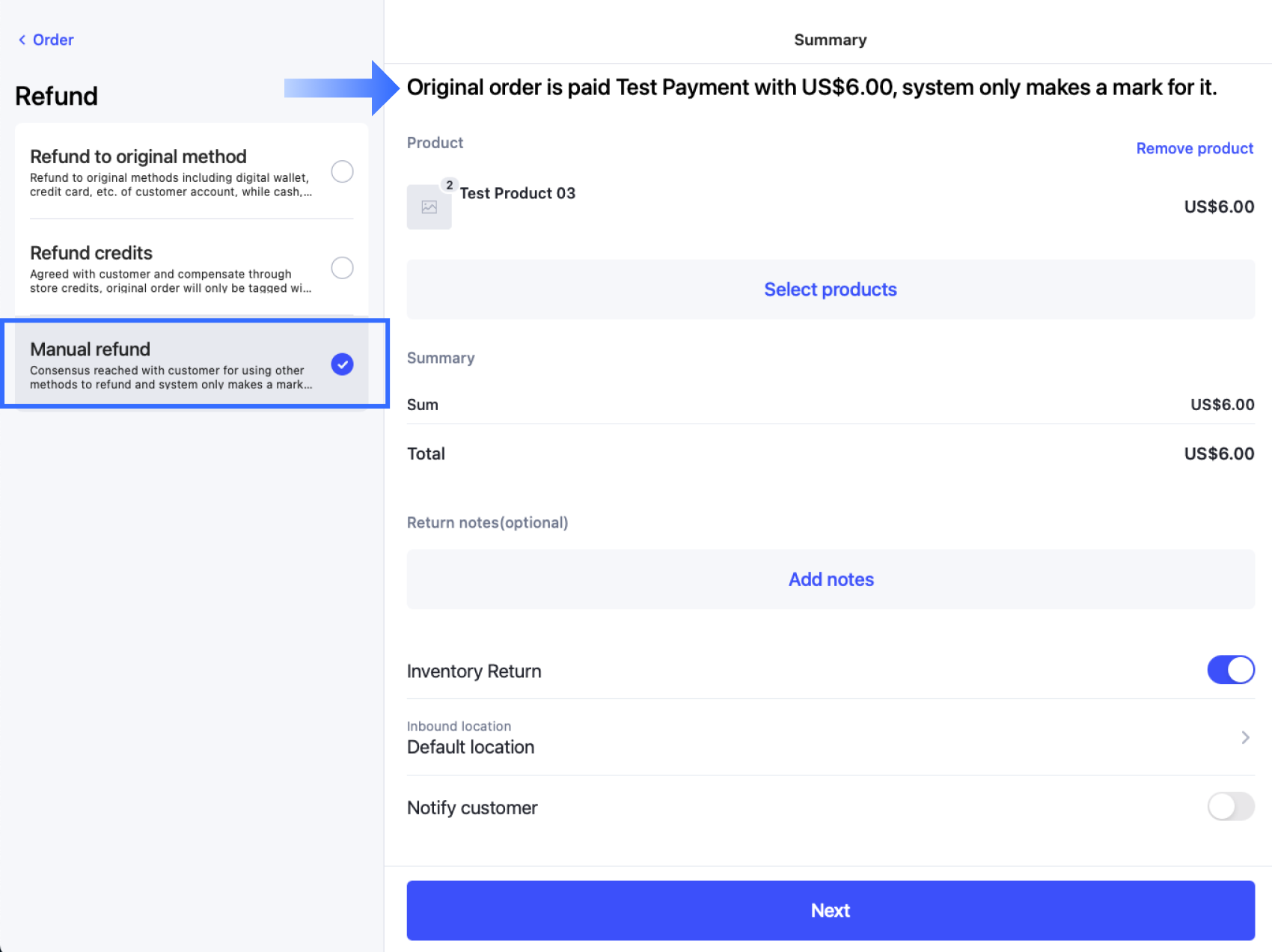Click the Test Product 03 image placeholder
Viewport: 1272px width, 952px height.
click(429, 207)
